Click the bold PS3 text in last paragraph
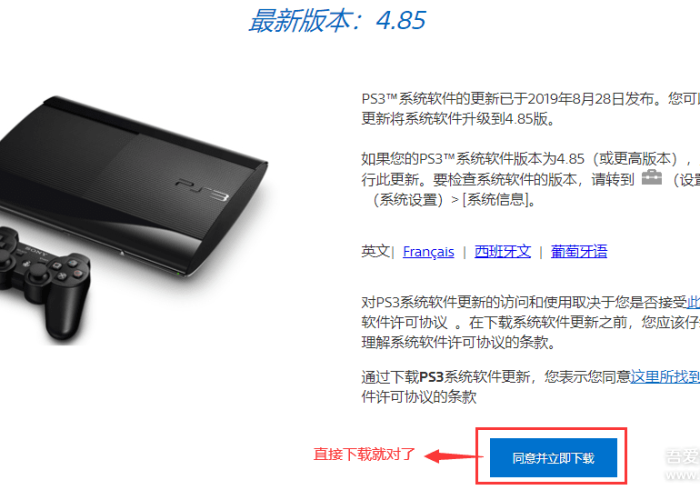The image size is (700, 490). (x=431, y=377)
